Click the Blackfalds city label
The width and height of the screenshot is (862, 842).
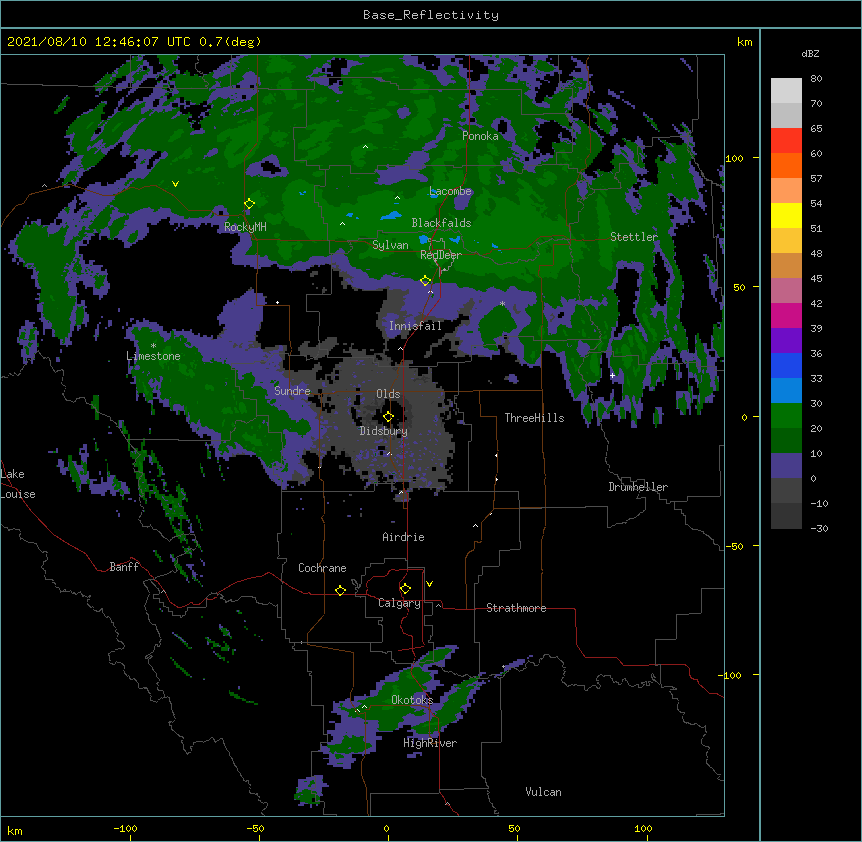[x=441, y=223]
